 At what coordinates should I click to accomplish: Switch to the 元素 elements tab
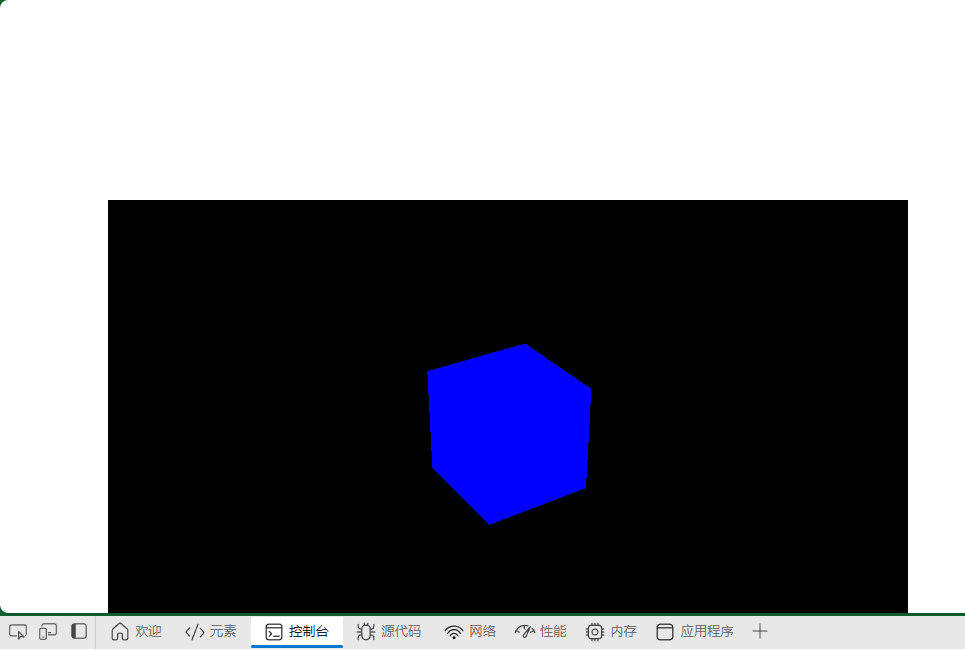pos(210,632)
